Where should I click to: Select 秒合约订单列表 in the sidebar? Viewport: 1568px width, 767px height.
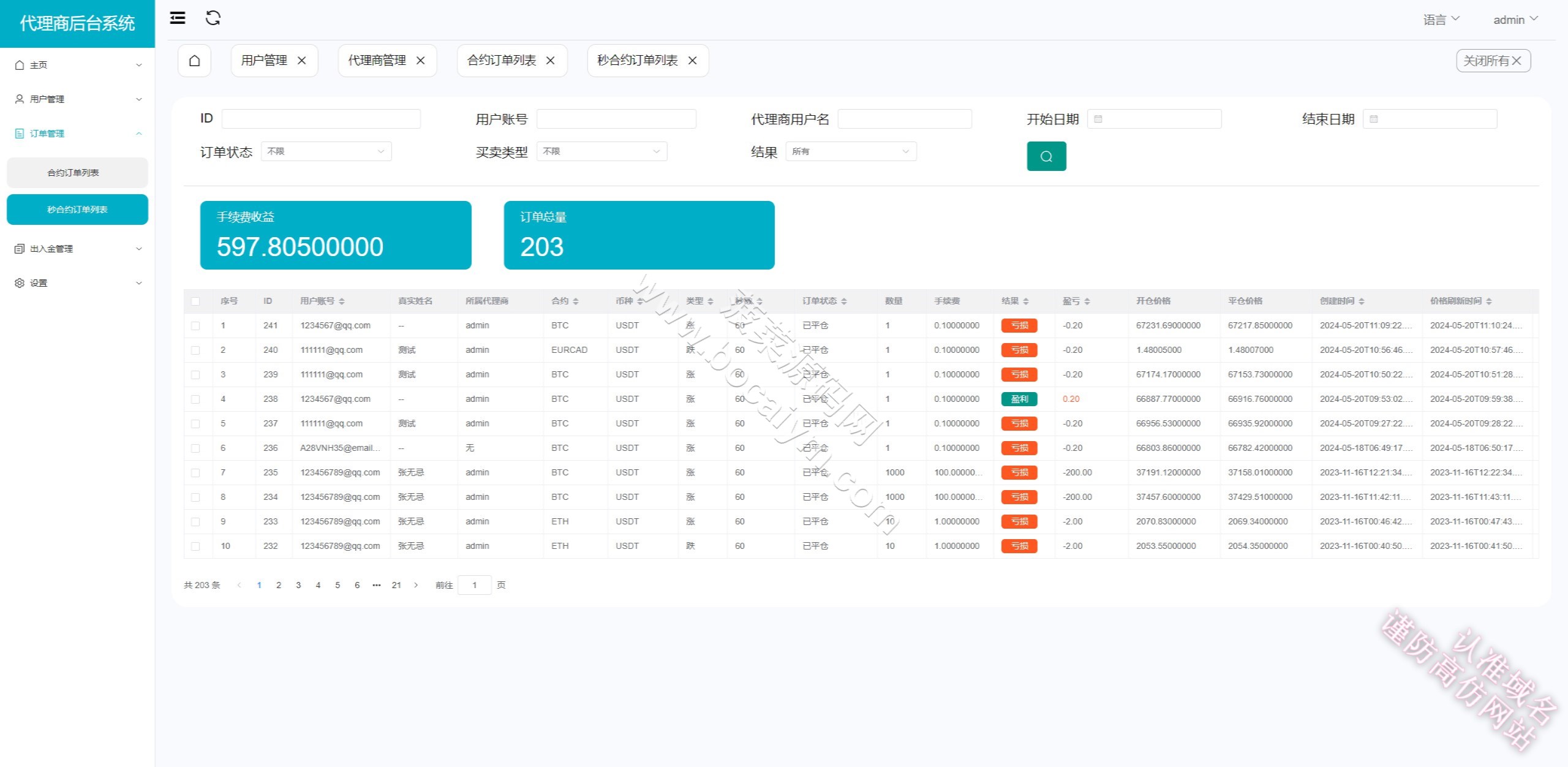[x=77, y=210]
